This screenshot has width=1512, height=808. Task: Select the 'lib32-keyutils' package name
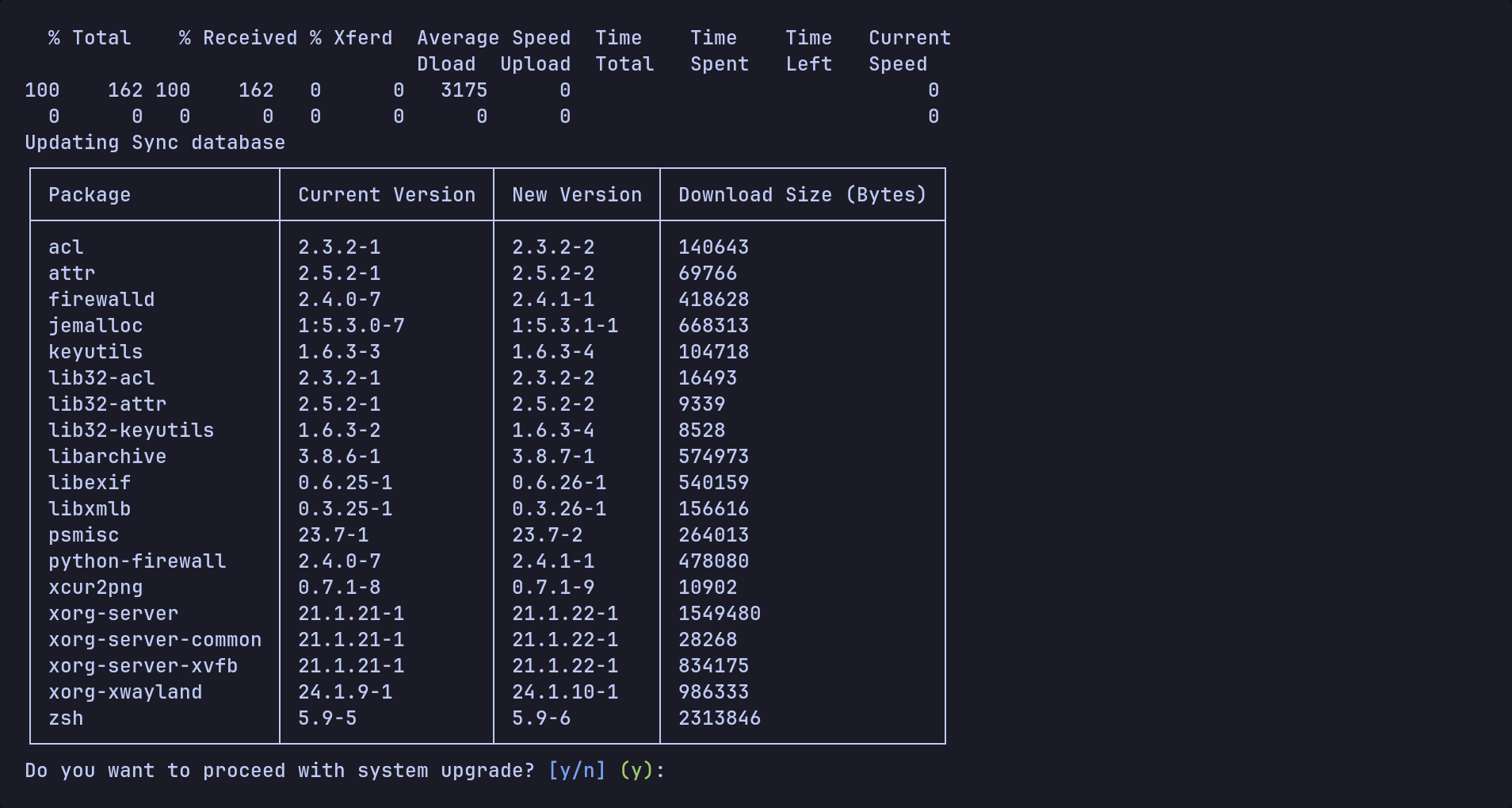coord(132,431)
